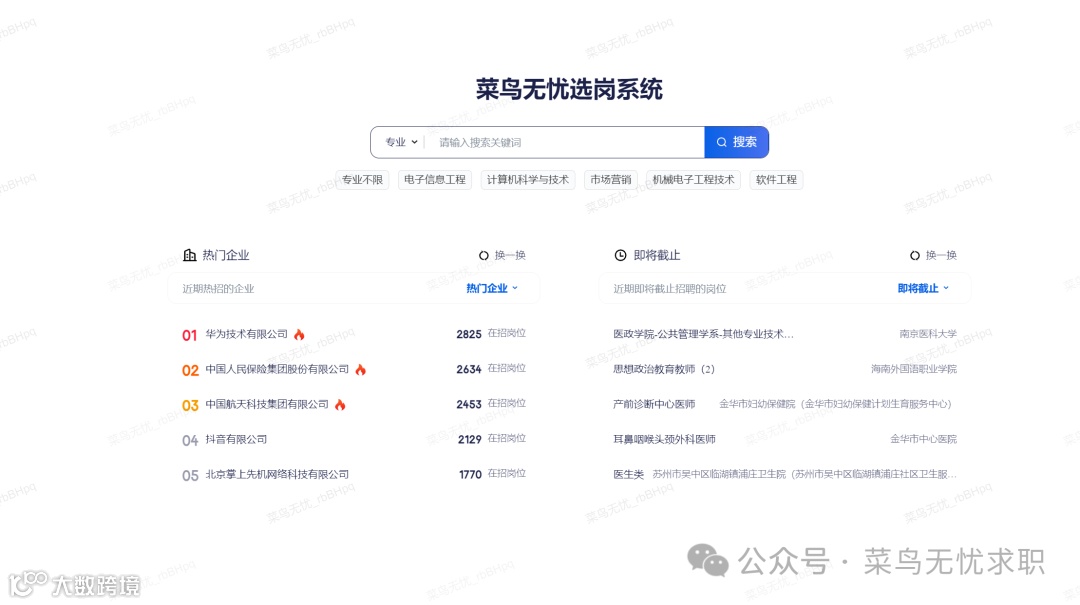Click the flame icon next to 中国航天科技集团
Viewport: 1080px width, 605px height.
click(340, 404)
